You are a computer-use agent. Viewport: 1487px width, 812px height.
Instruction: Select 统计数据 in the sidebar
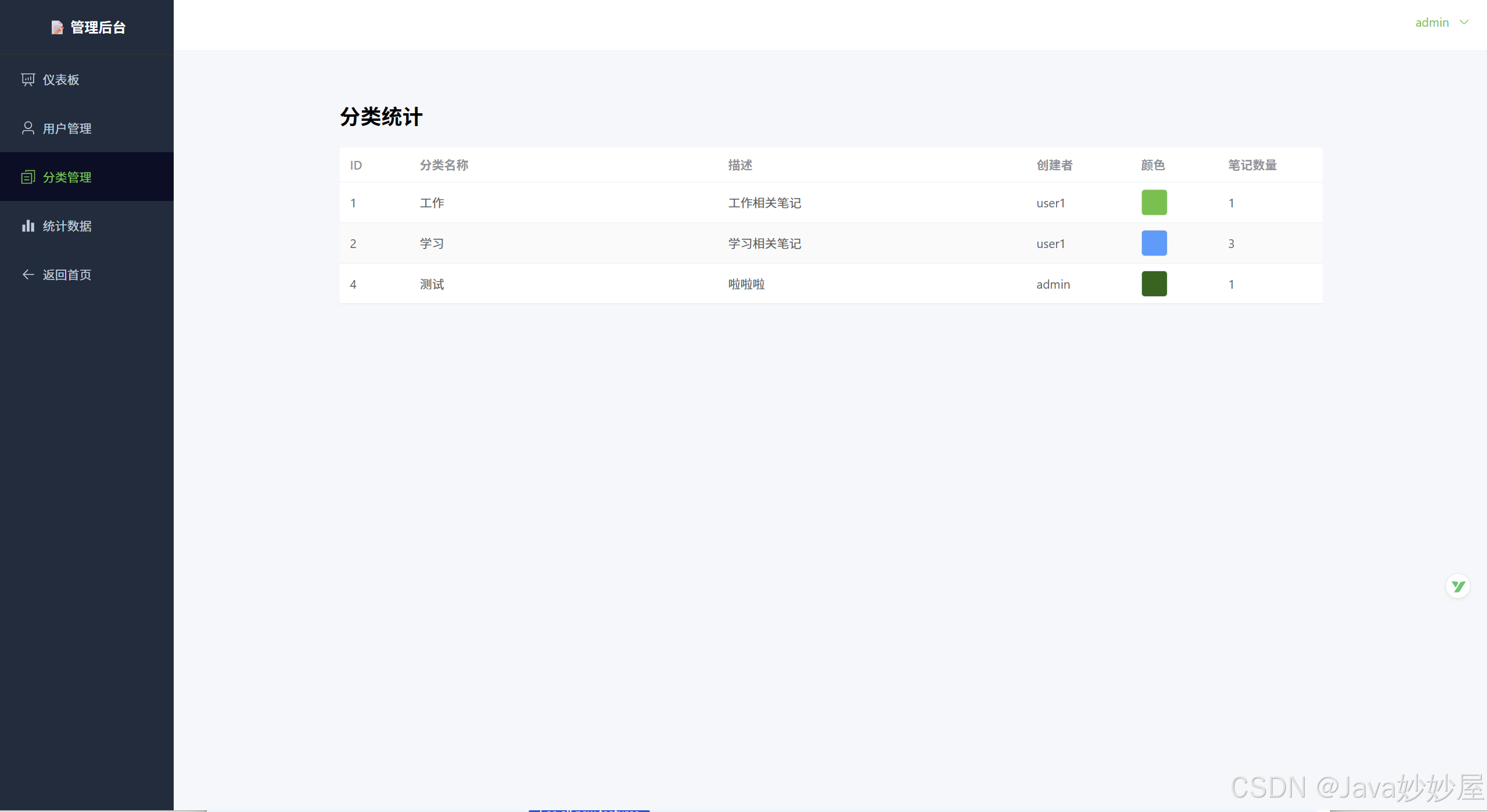coord(67,226)
